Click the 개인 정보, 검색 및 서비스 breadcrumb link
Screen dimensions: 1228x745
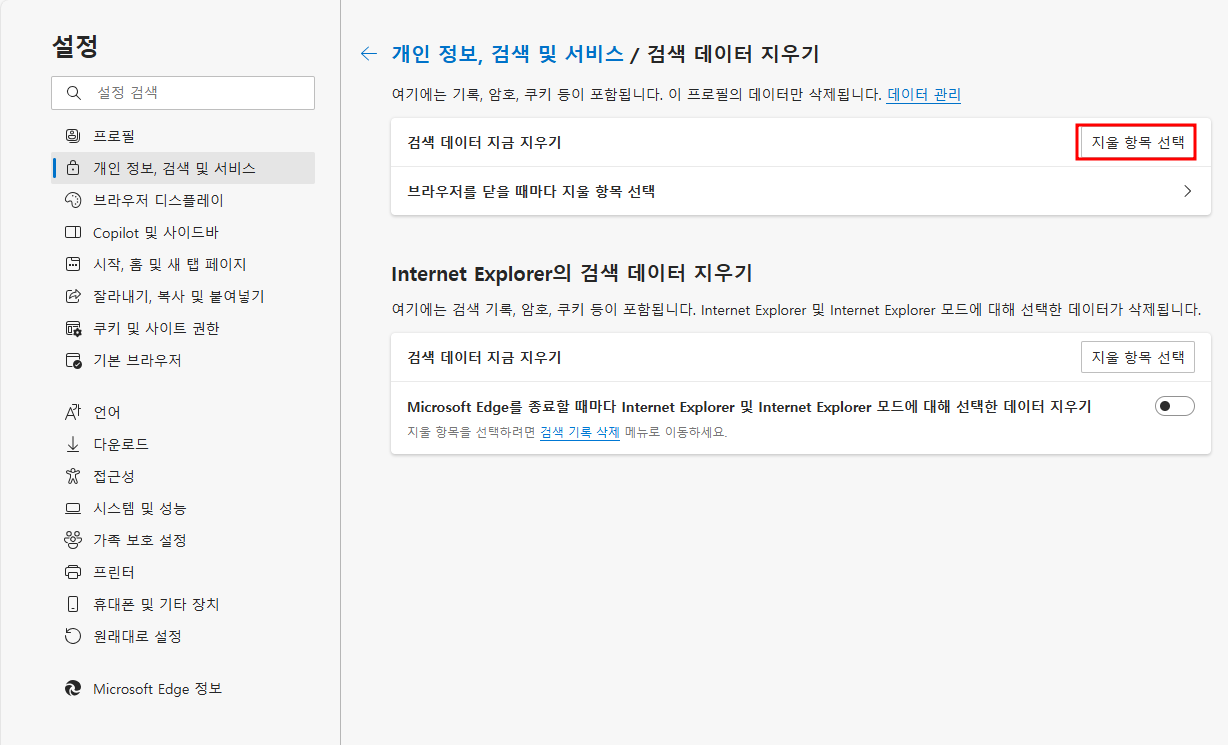pos(507,54)
